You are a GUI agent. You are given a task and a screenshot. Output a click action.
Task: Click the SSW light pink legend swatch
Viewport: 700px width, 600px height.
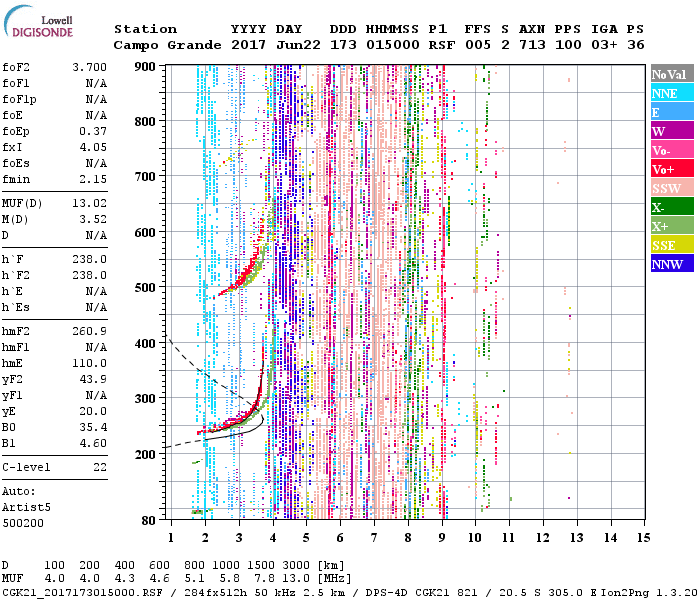point(671,188)
